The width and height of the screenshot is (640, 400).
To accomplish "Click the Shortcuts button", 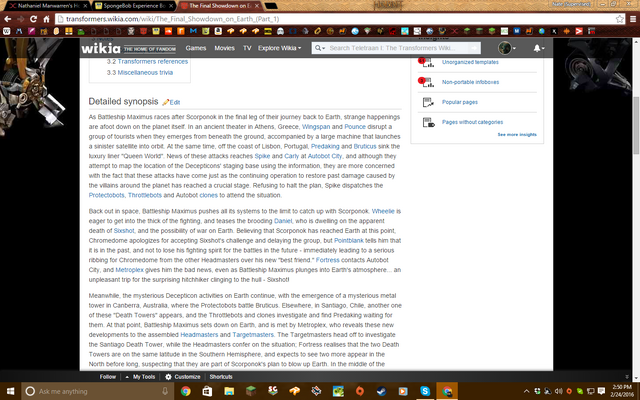I will click(x=221, y=377).
